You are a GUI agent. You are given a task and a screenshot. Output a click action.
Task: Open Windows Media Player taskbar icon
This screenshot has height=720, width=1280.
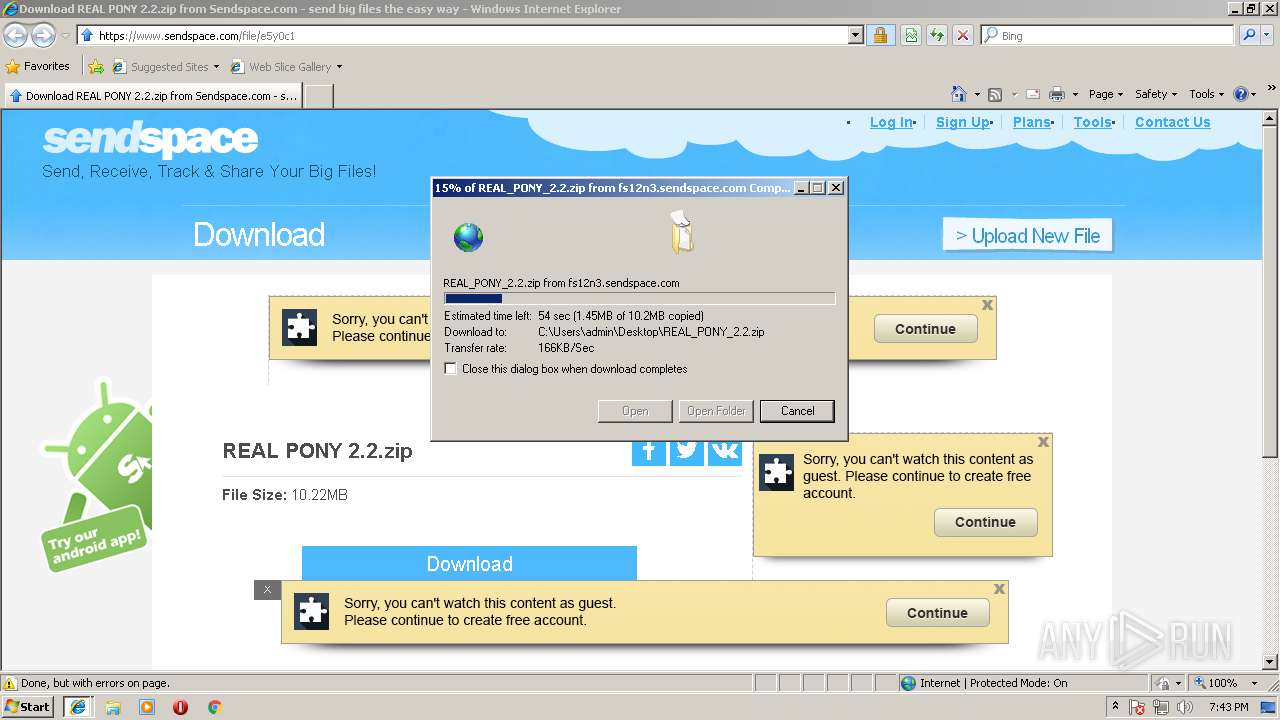(x=147, y=707)
